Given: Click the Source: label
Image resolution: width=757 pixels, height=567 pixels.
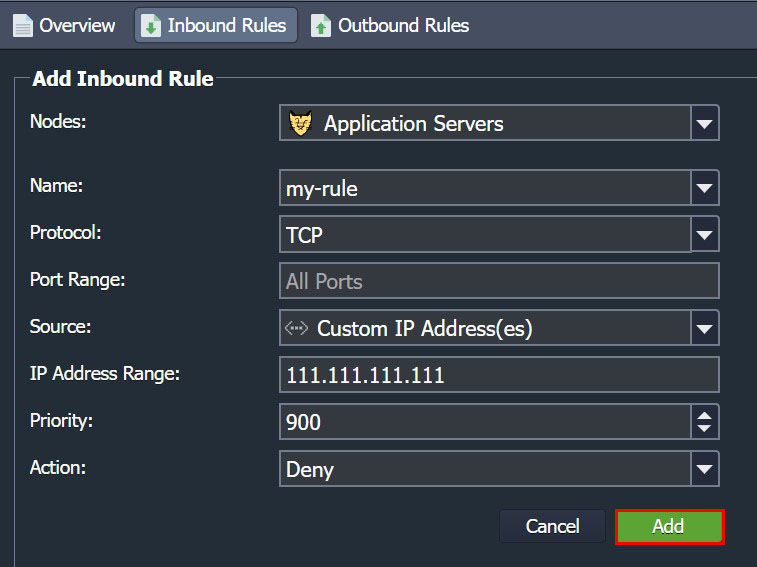Looking at the screenshot, I should (x=60, y=326).
